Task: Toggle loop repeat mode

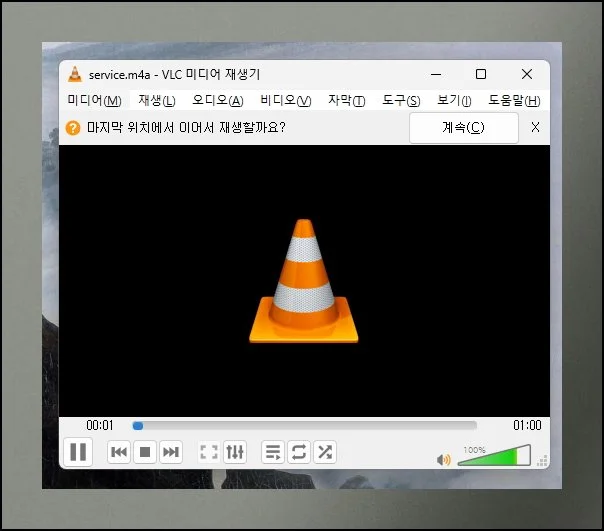Action: tap(299, 453)
